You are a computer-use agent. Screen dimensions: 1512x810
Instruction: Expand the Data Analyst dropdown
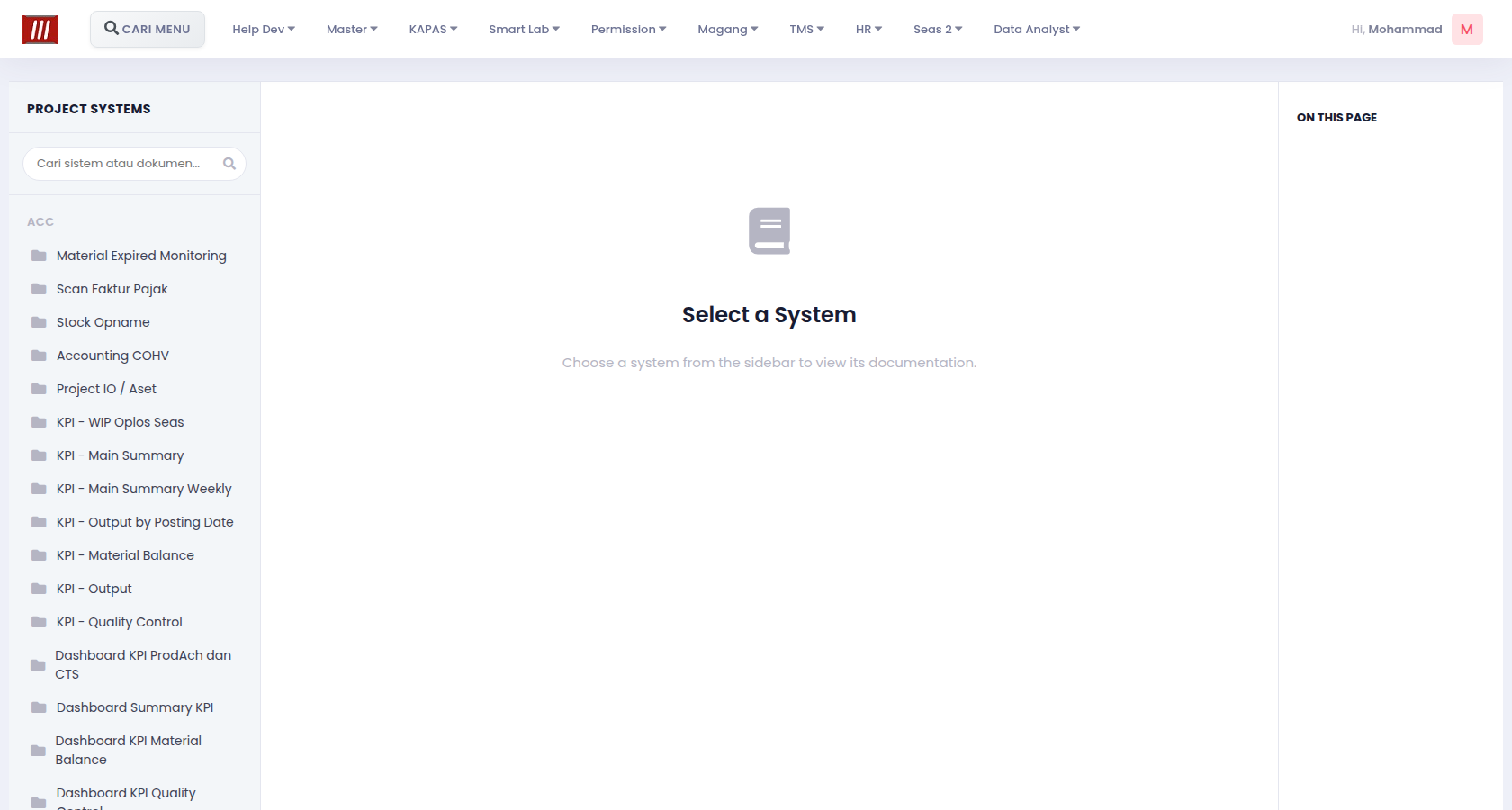pos(1037,30)
